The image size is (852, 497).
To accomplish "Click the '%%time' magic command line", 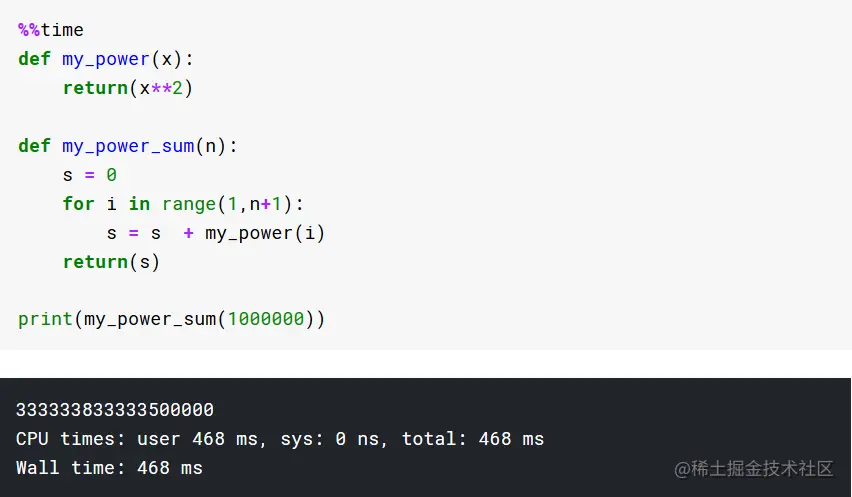I will pos(51,30).
